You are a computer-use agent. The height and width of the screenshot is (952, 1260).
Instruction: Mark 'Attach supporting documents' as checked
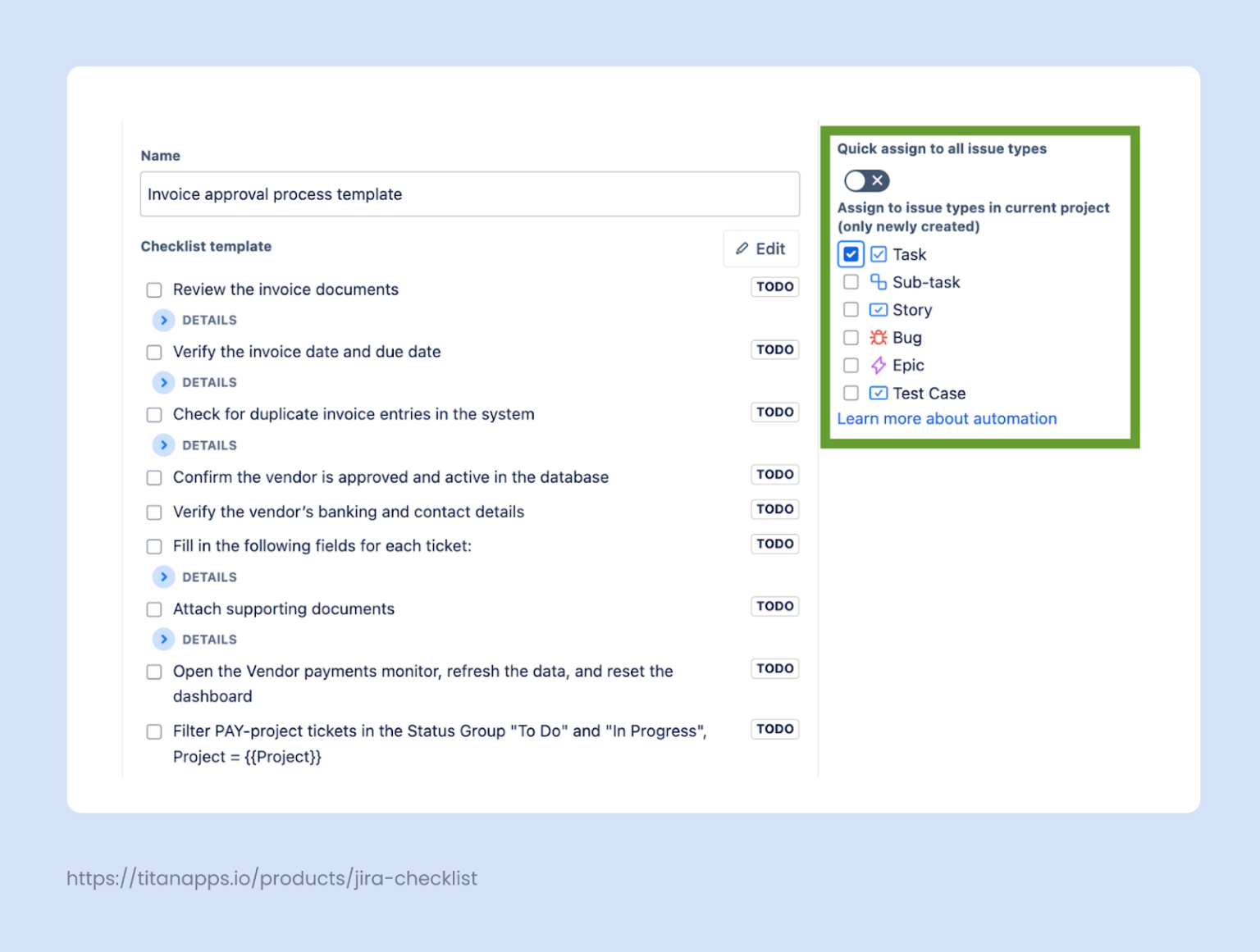click(x=154, y=610)
